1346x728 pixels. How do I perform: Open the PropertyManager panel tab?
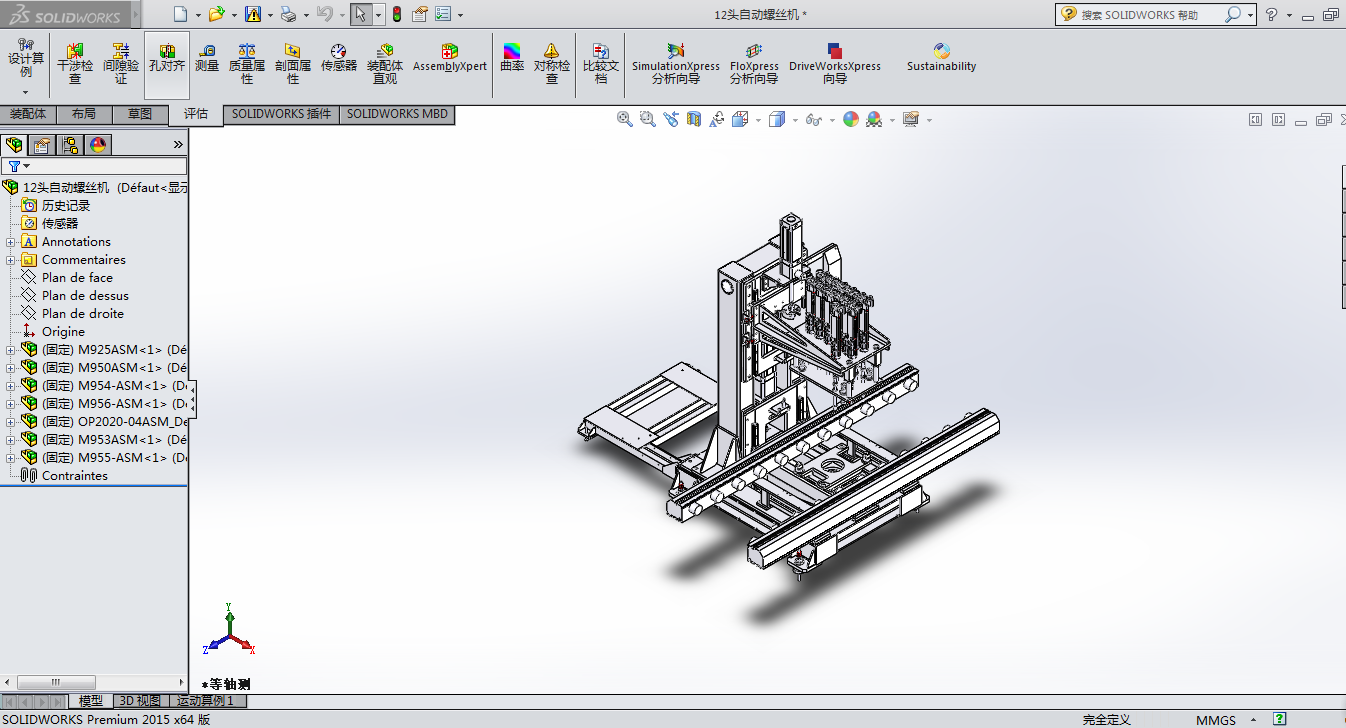pos(42,145)
